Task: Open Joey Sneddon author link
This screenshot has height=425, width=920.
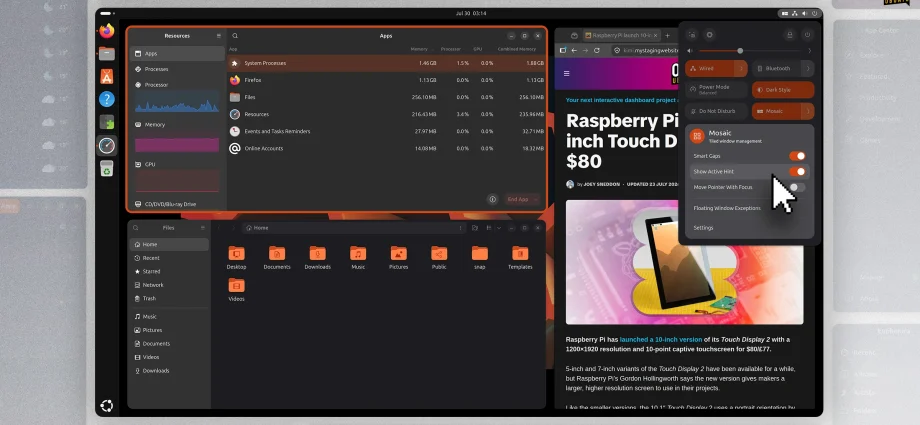Action: coord(601,184)
